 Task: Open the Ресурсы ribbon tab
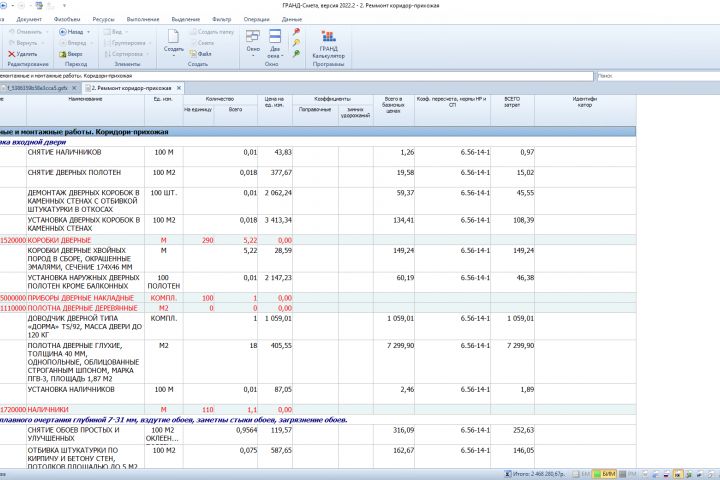103,19
